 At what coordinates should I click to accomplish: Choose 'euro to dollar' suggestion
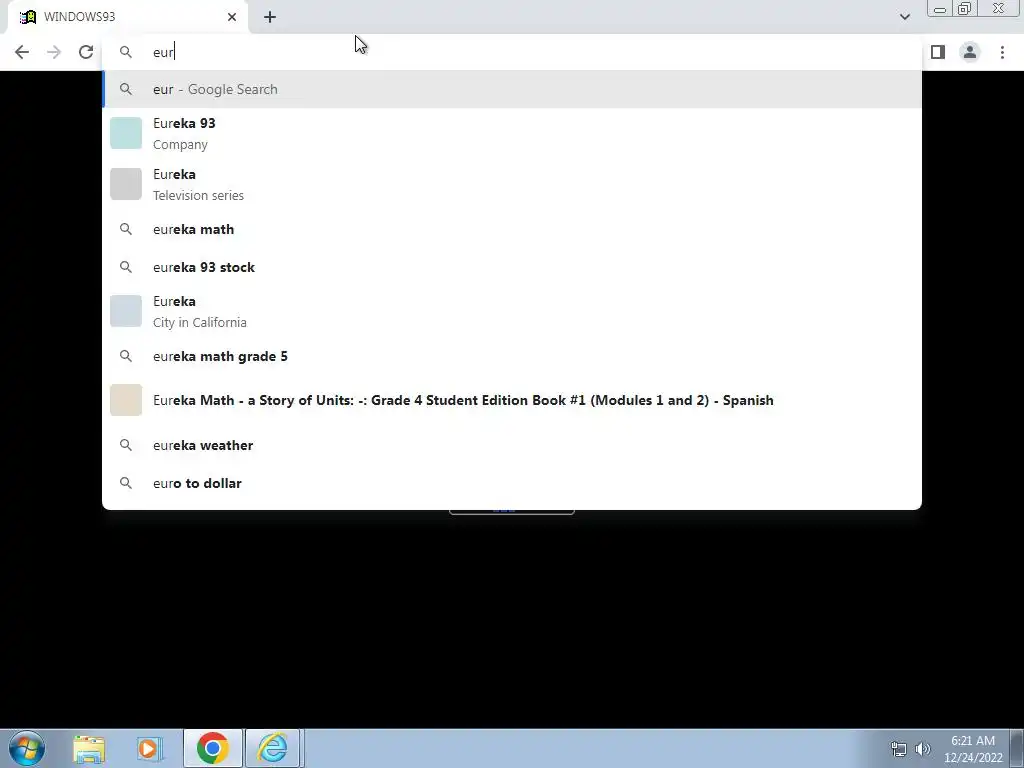point(512,483)
